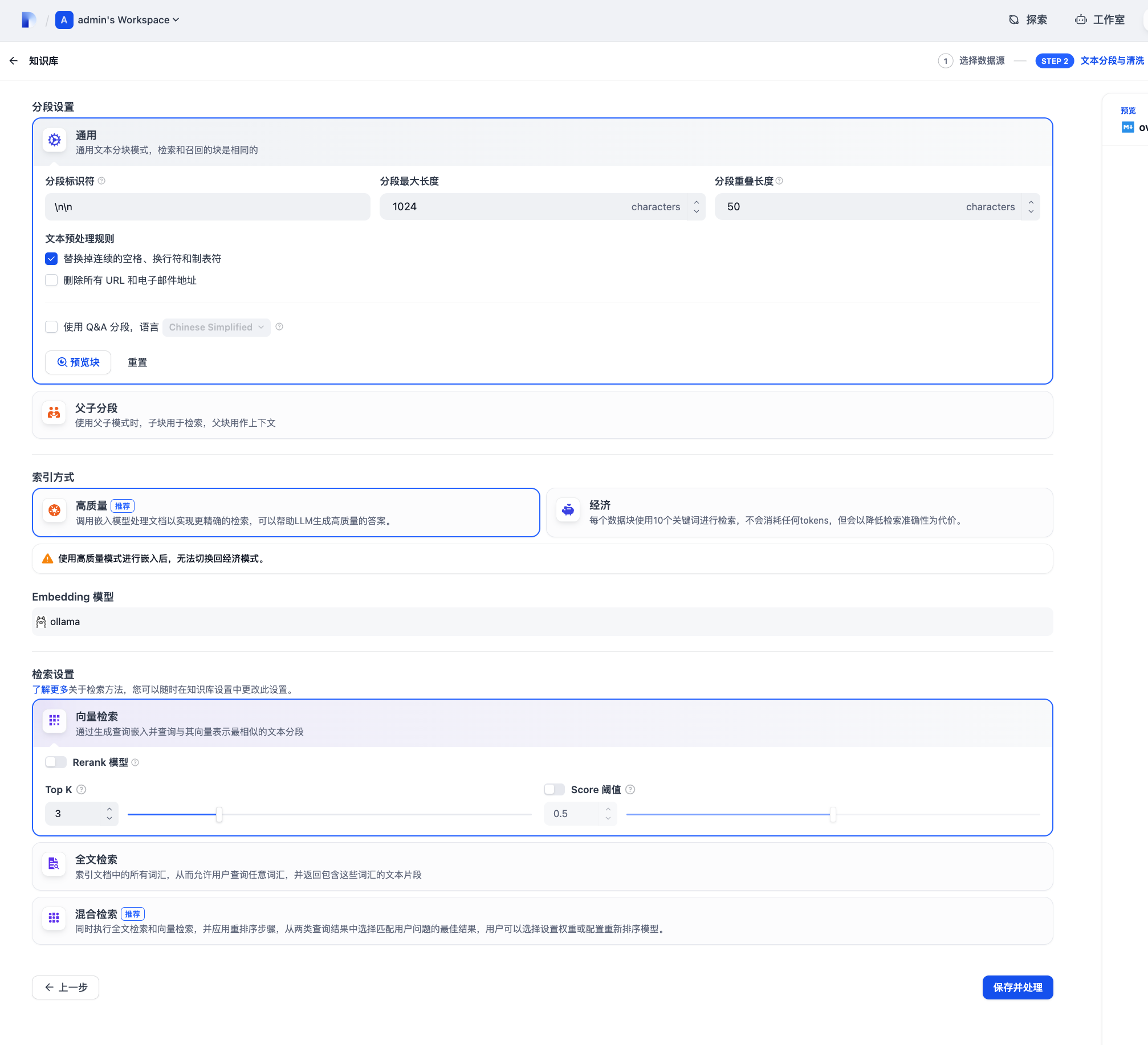1148x1045 pixels.
Task: Click the 高质量 index mode icon
Action: pos(55,511)
